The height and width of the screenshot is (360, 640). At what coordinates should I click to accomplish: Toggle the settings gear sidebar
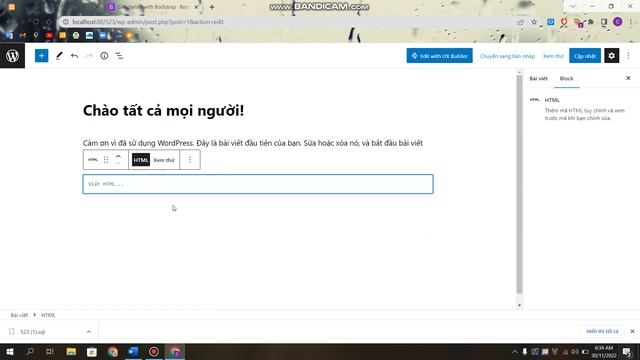coord(611,56)
